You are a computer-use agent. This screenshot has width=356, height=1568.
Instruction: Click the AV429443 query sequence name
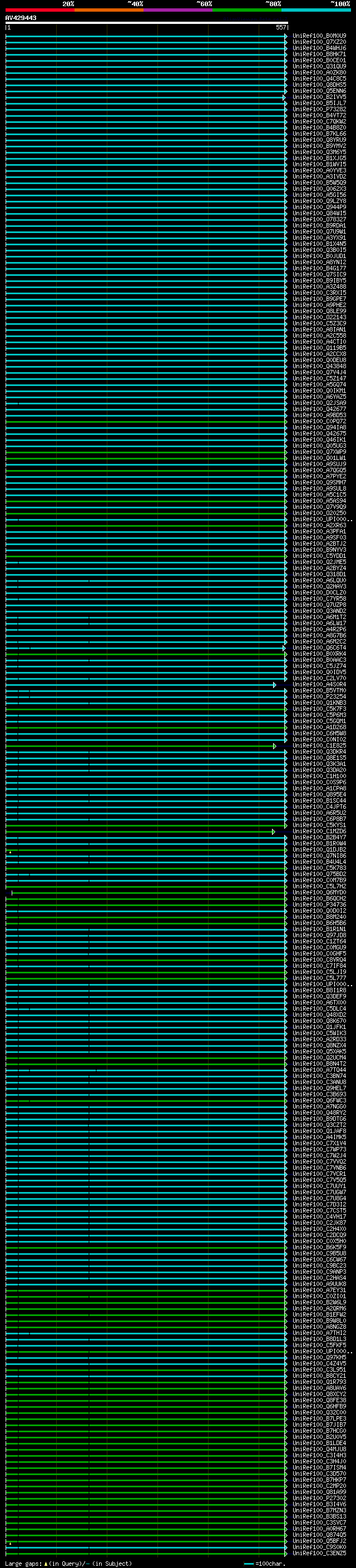point(21,18)
